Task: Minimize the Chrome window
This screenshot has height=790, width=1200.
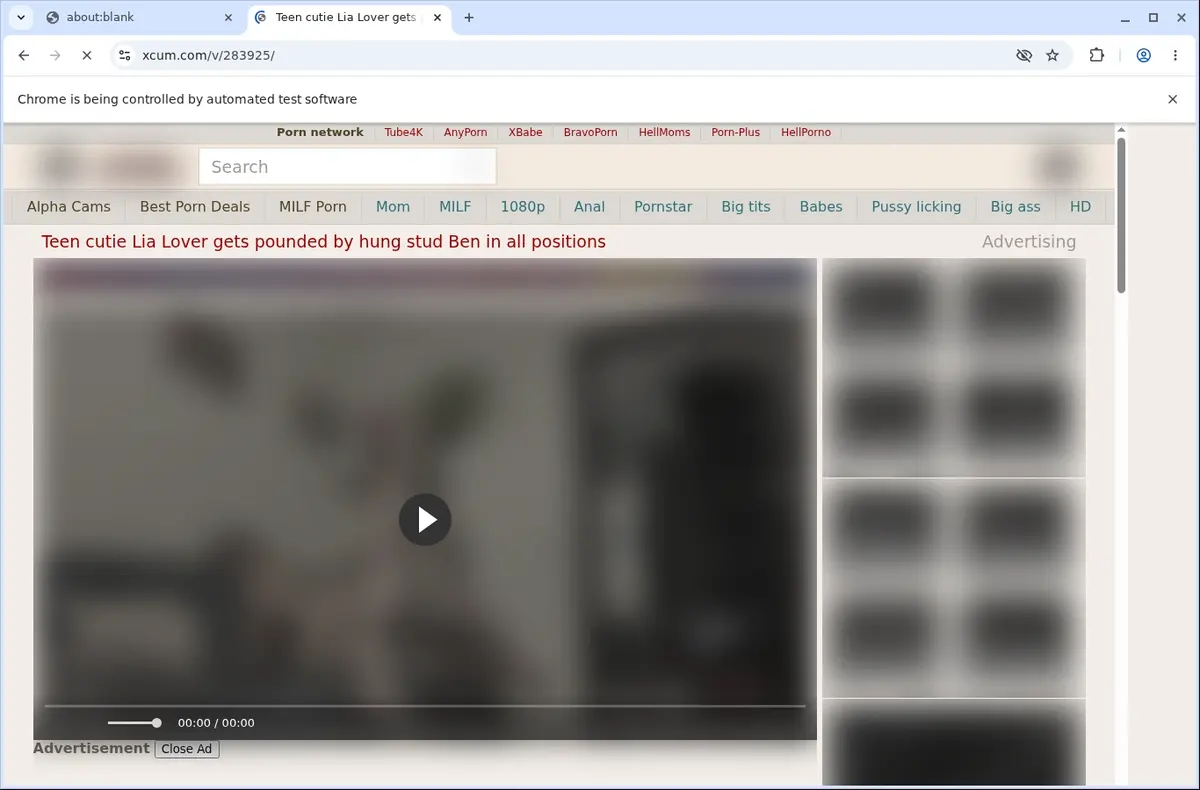Action: coord(1125,17)
